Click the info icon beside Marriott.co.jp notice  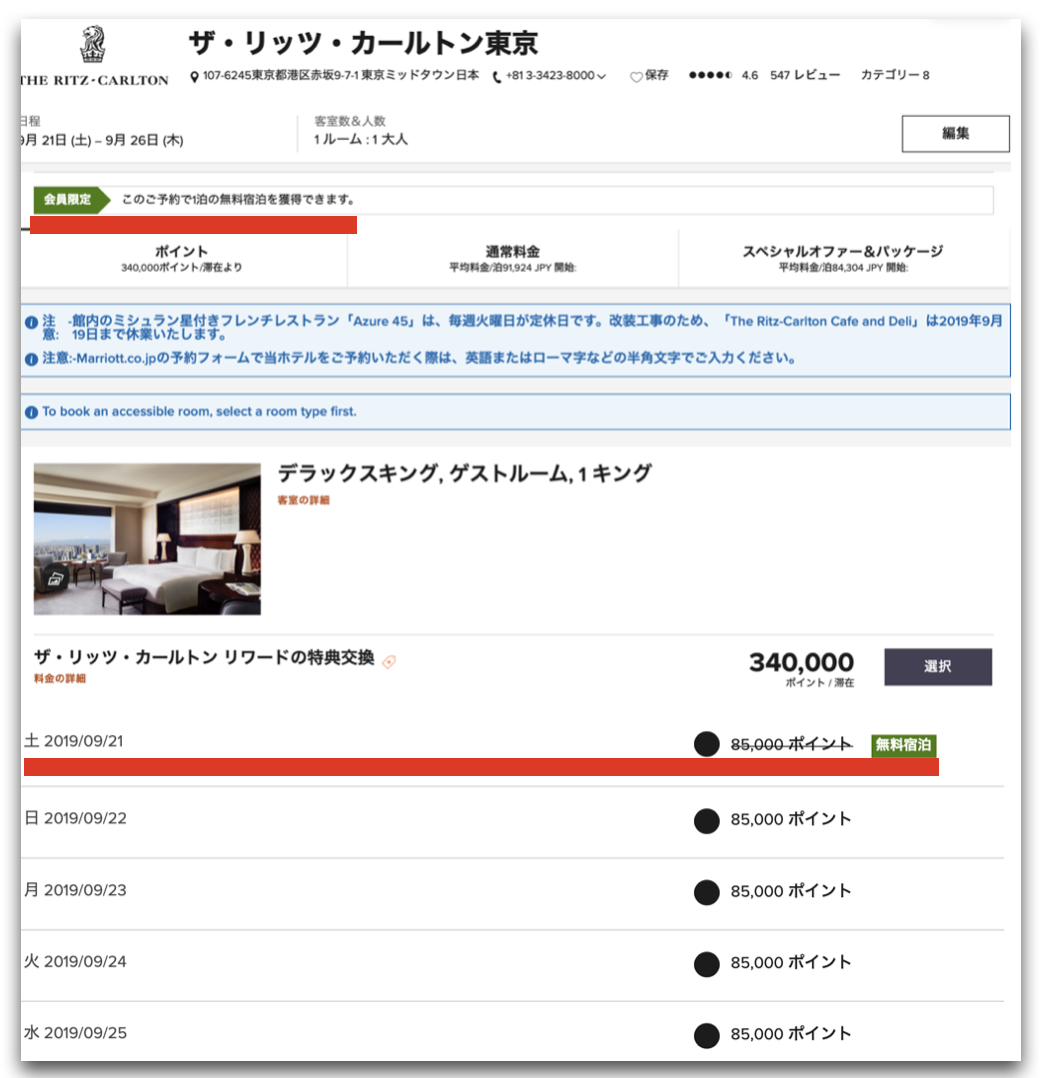coord(31,359)
